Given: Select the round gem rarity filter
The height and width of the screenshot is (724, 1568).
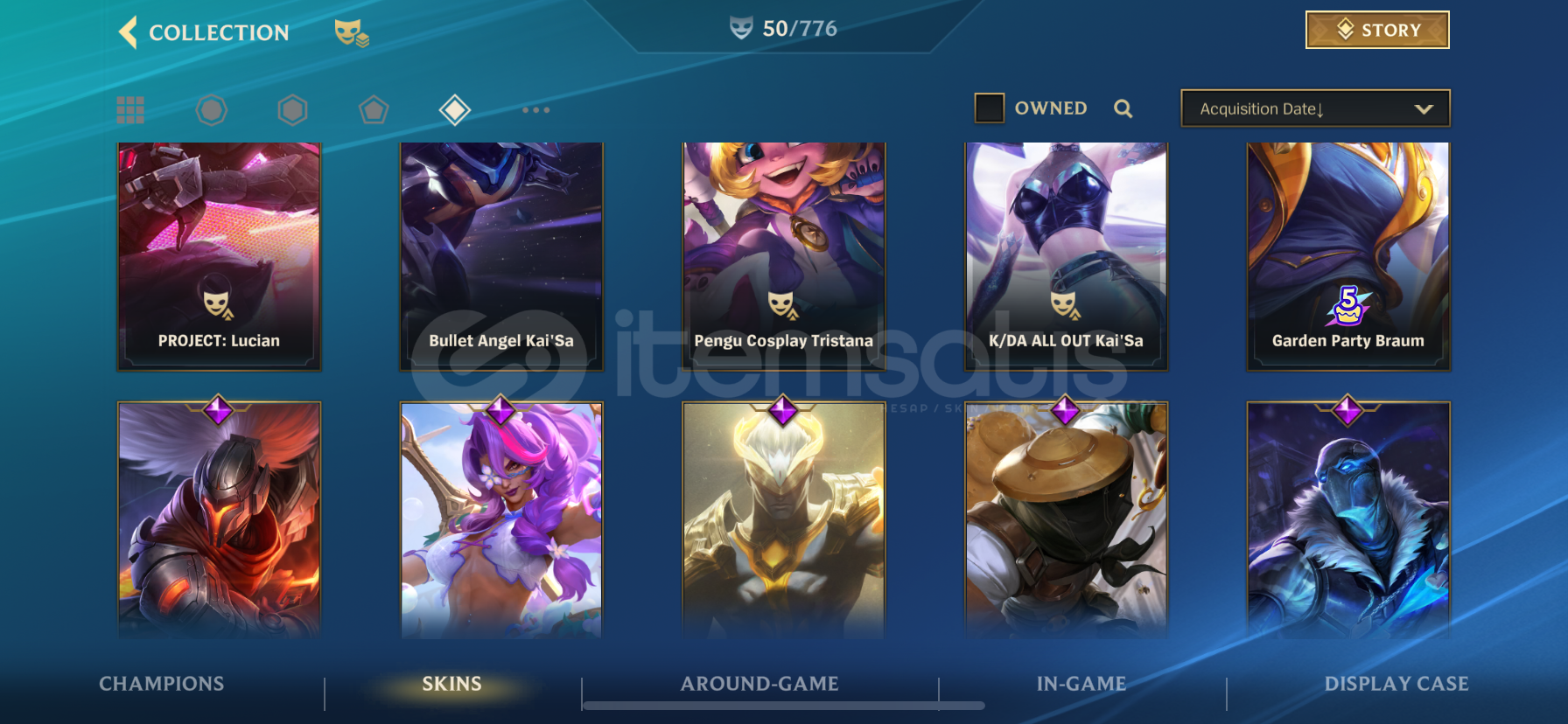Looking at the screenshot, I should 211,110.
